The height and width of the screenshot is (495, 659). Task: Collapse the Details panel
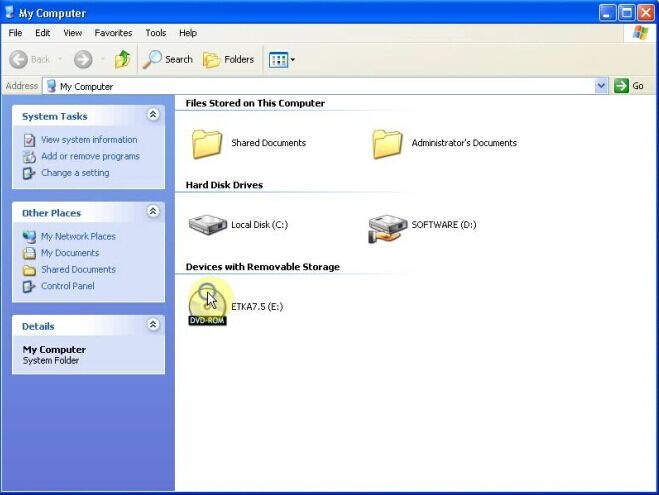point(153,325)
